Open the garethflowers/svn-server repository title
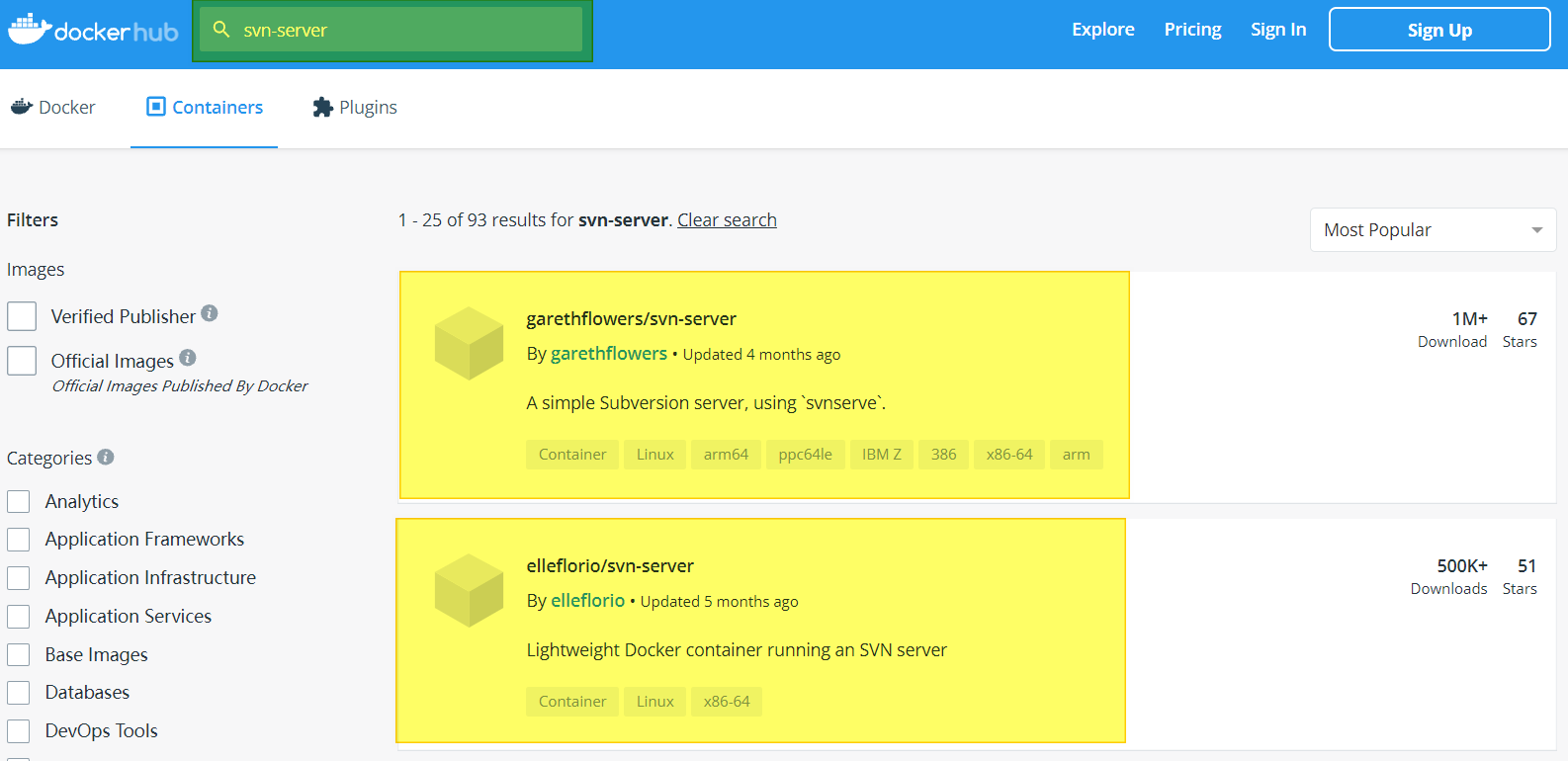 click(x=631, y=319)
